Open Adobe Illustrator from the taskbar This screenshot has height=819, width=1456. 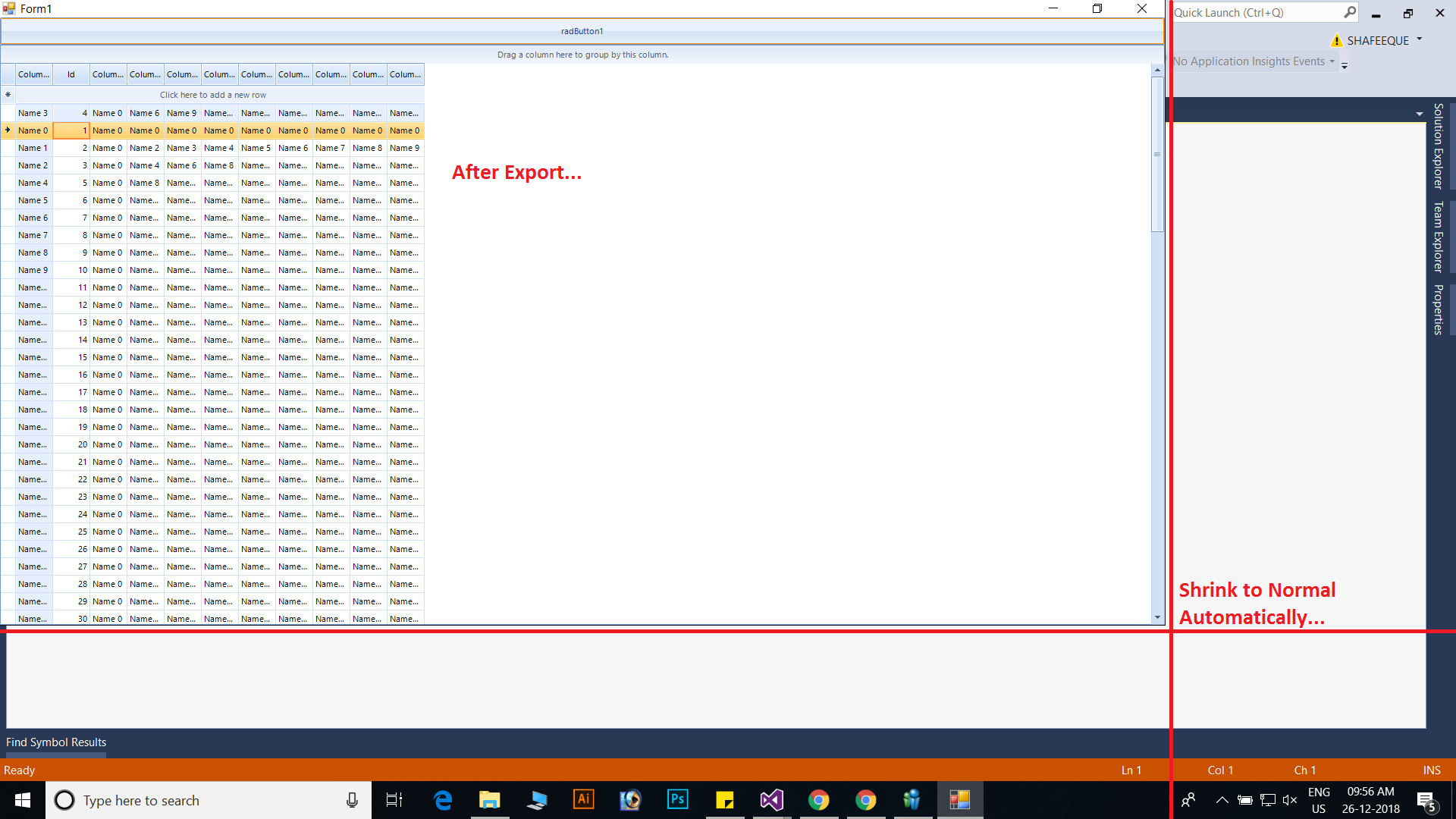(583, 800)
